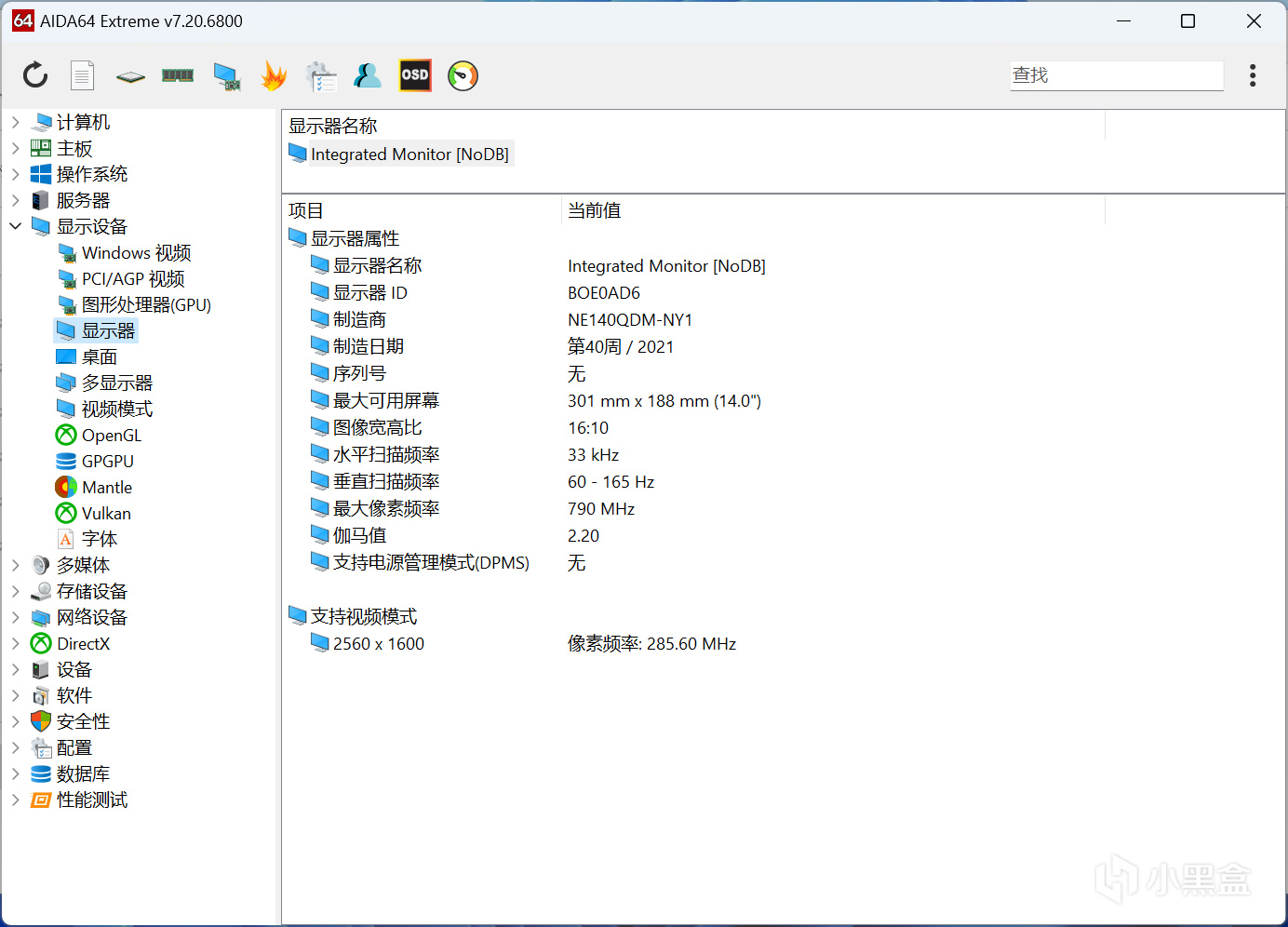Open the preferences checklist toolbar icon
The height and width of the screenshot is (927, 1288).
point(321,76)
